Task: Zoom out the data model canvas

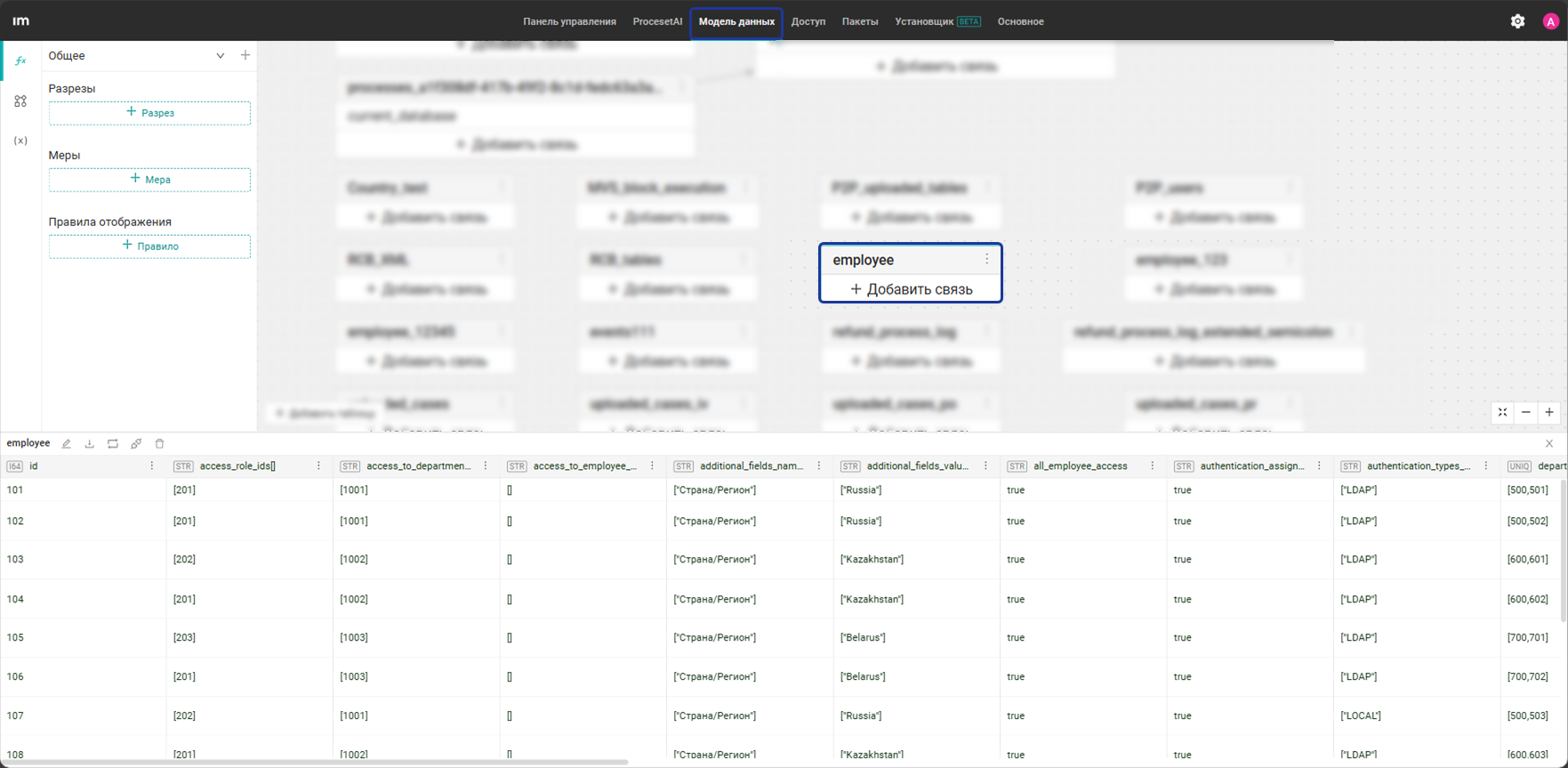Action: coord(1526,412)
